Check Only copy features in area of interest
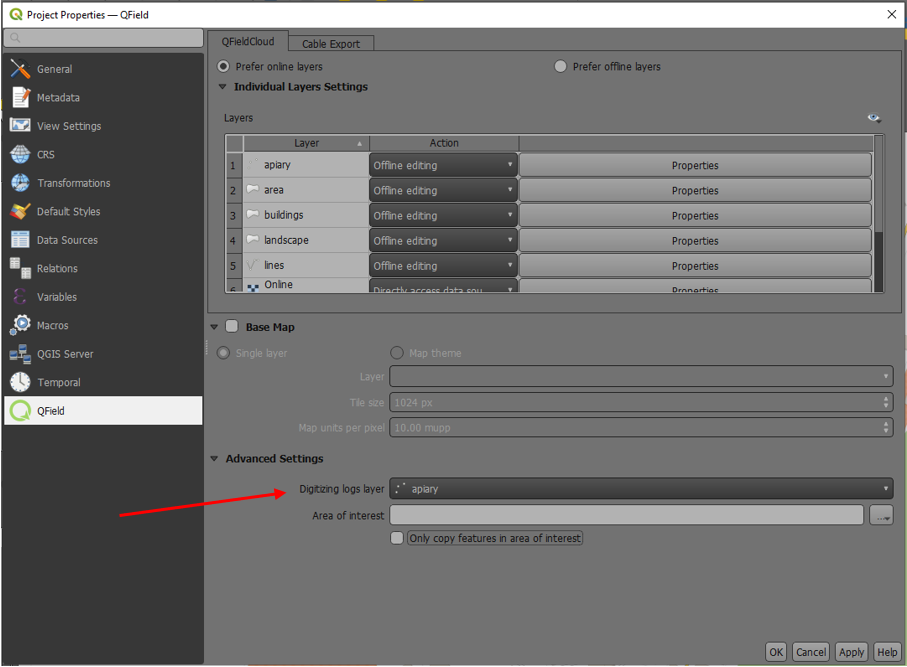The image size is (907, 667). (x=397, y=538)
